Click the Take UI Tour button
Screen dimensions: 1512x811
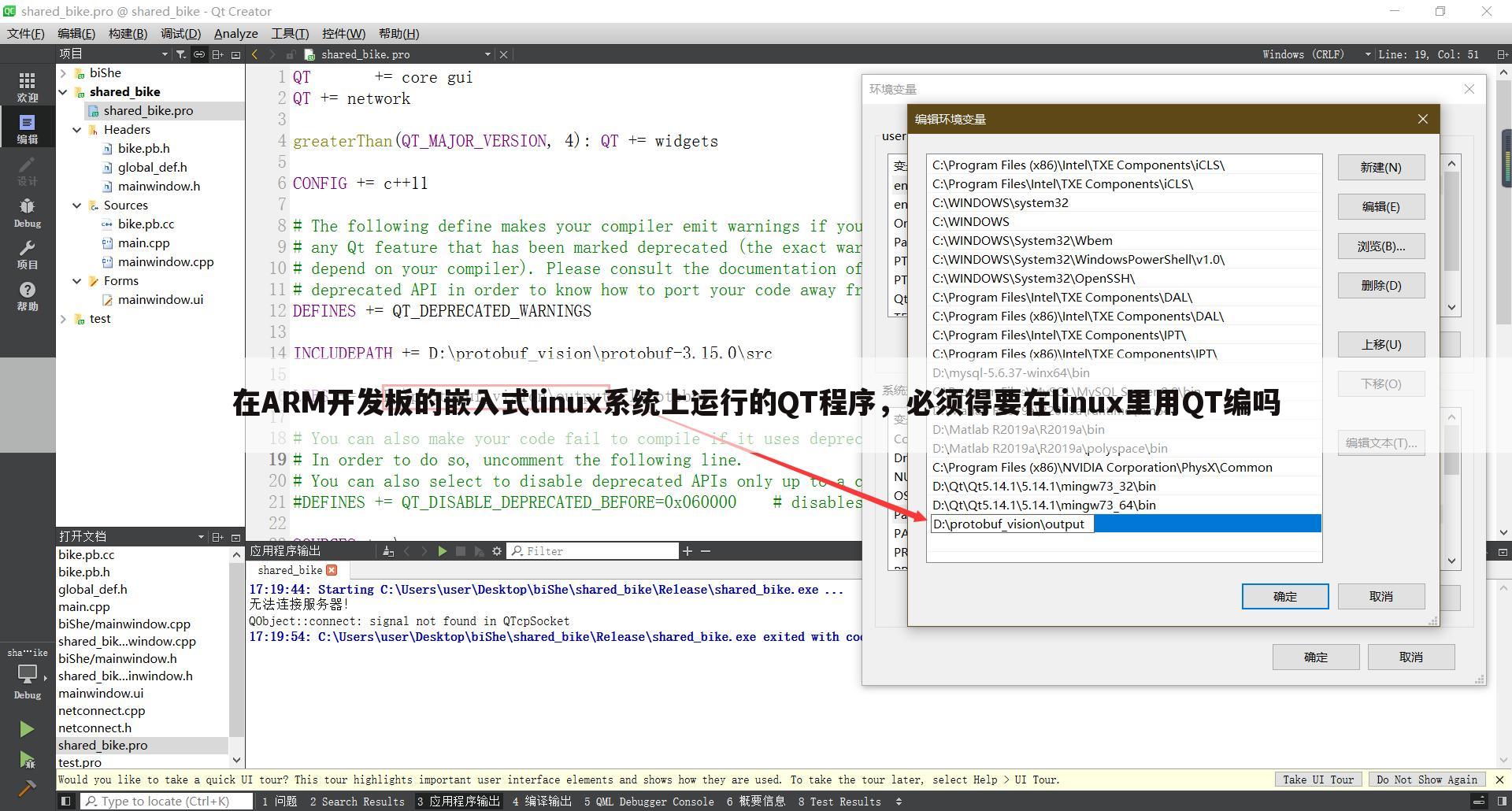[x=1318, y=779]
